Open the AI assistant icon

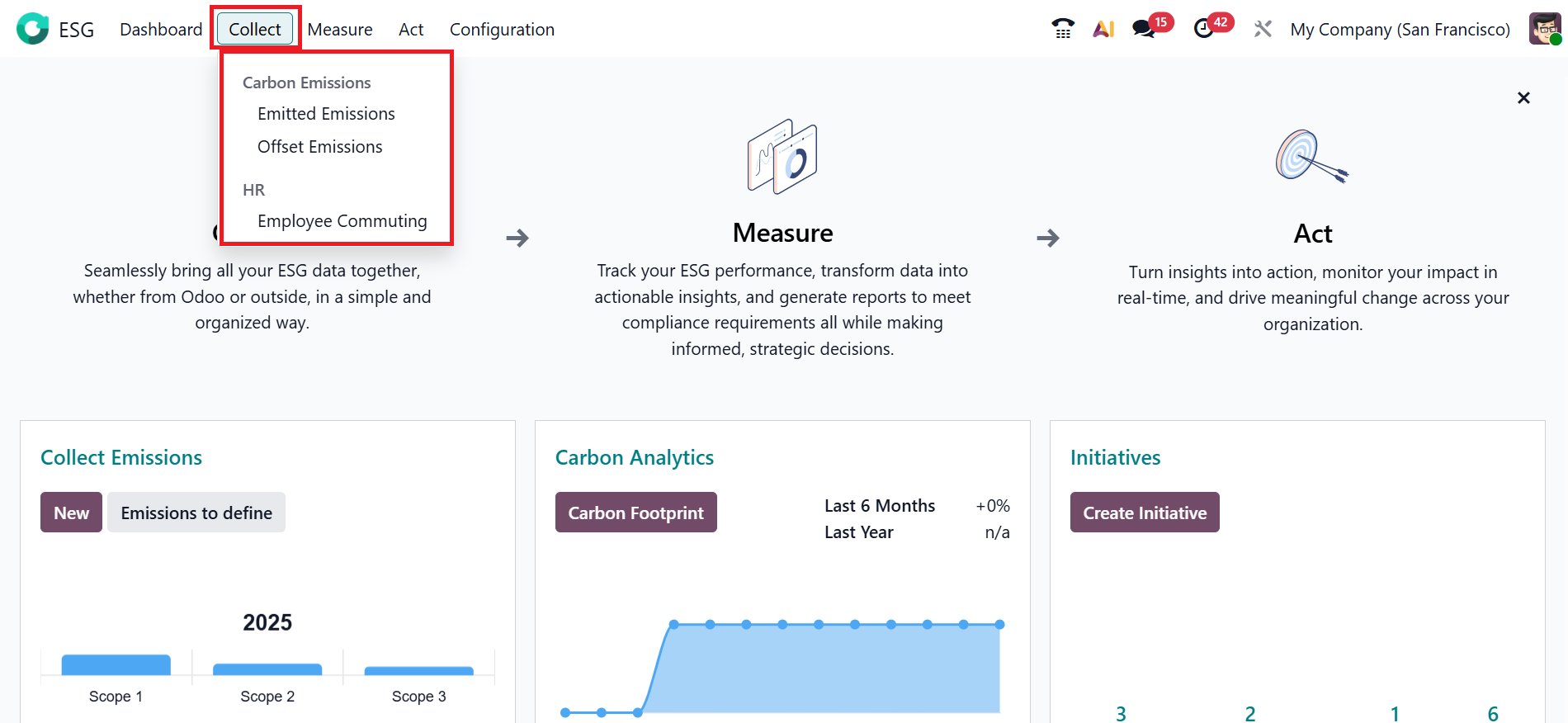pyautogui.click(x=1103, y=29)
